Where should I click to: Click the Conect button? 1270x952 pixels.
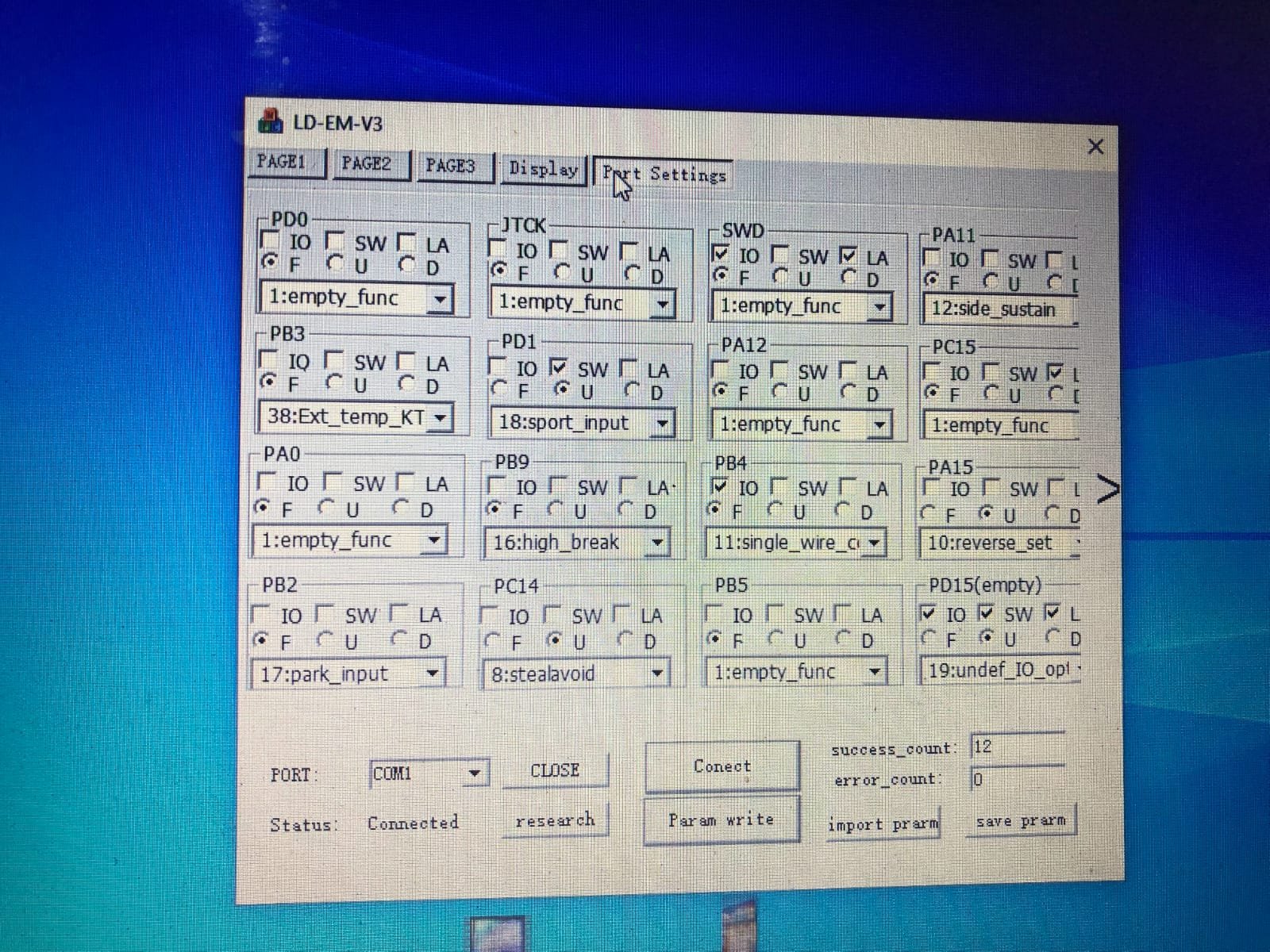(x=722, y=766)
